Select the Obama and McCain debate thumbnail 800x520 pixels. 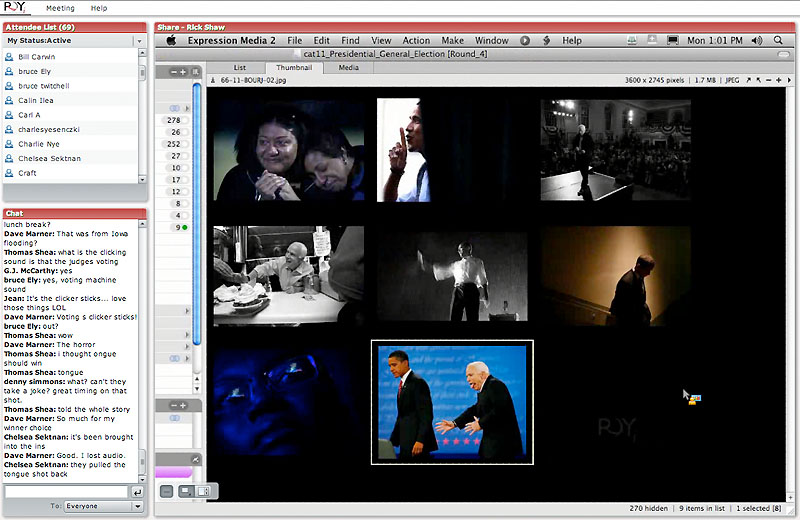452,402
